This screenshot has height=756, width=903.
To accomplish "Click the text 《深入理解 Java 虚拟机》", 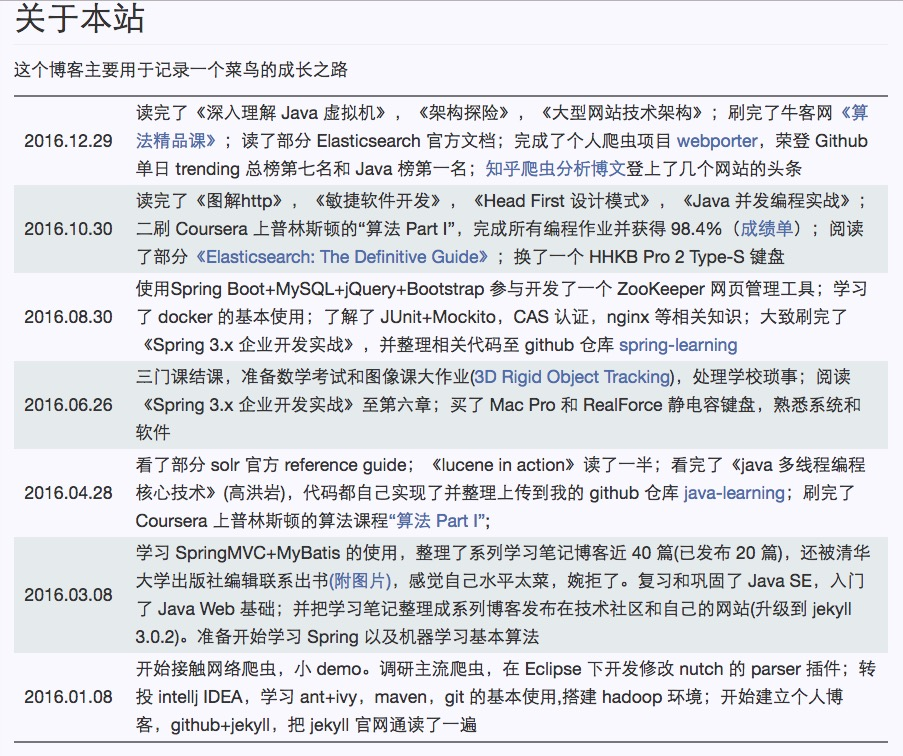I will pyautogui.click(x=290, y=113).
